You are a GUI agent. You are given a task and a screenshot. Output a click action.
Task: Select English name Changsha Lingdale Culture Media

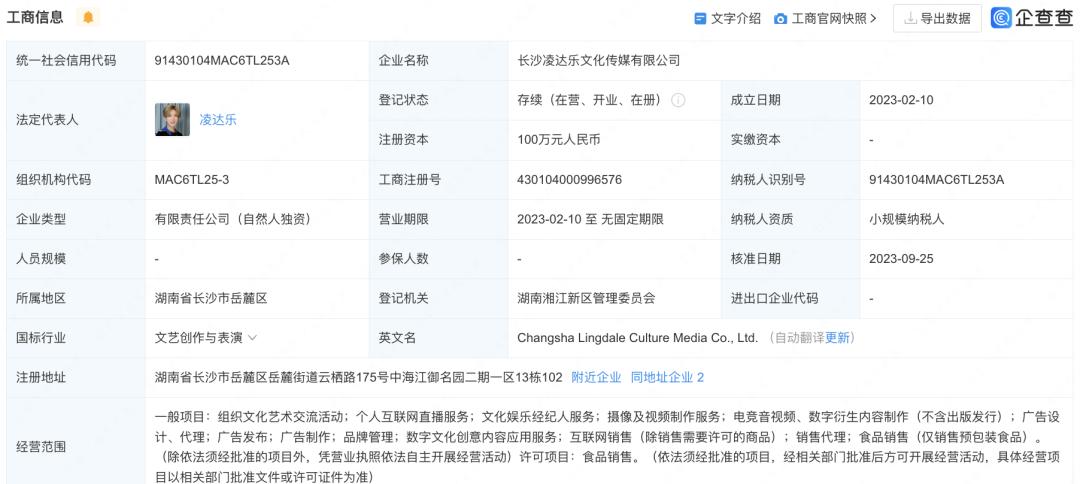click(637, 338)
